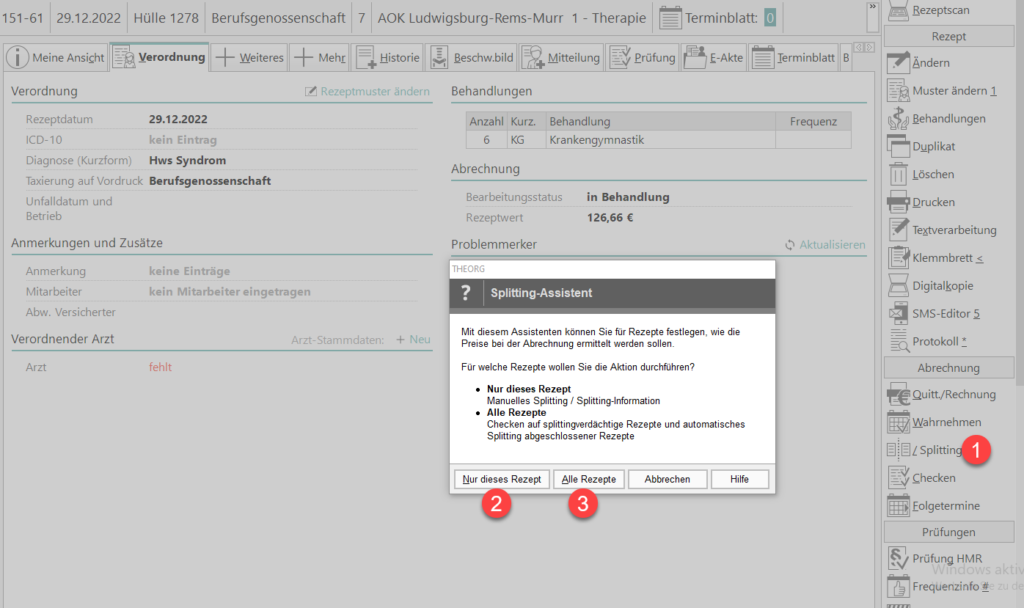Switch to the Historie tab

(x=388, y=58)
